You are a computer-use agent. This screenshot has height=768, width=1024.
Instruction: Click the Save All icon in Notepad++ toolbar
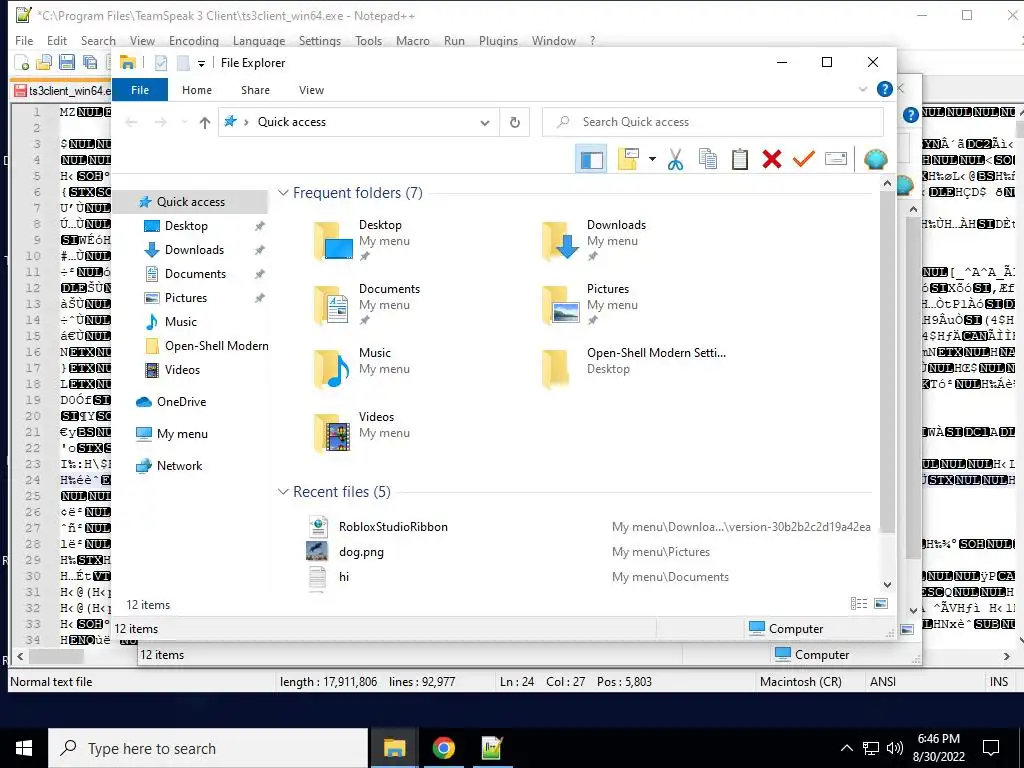(89, 63)
